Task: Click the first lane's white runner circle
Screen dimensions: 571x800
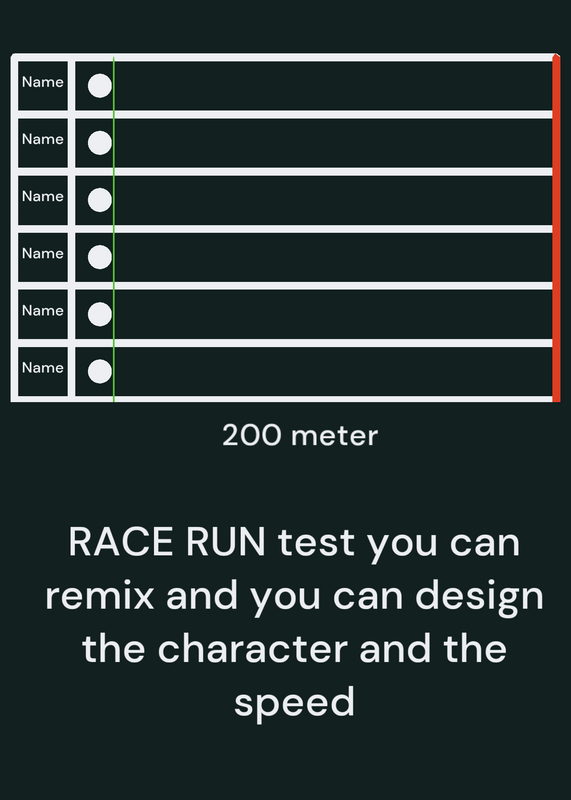Action: 100,86
